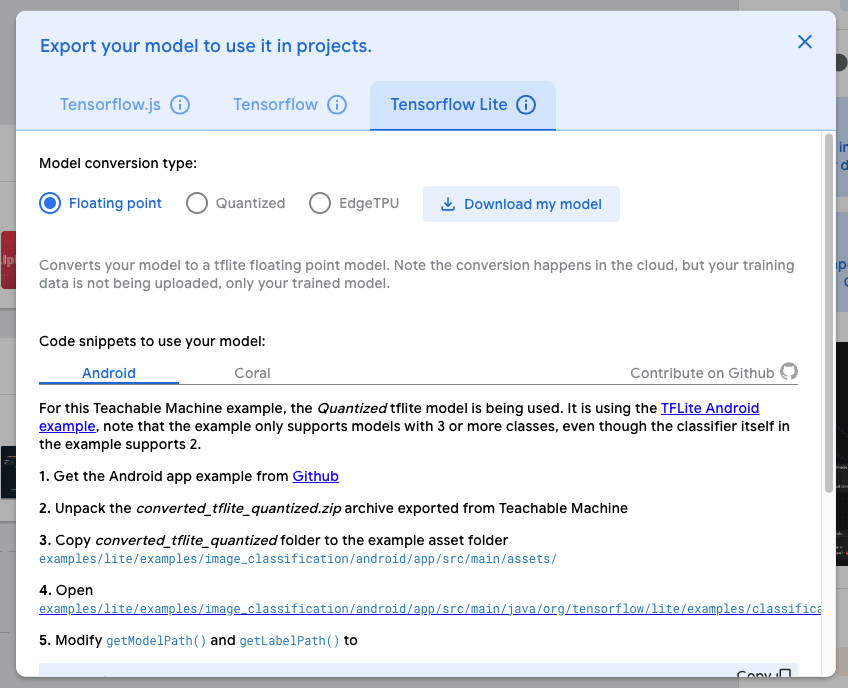Image resolution: width=848 pixels, height=688 pixels.
Task: Click the Download my model button
Action: [521, 204]
